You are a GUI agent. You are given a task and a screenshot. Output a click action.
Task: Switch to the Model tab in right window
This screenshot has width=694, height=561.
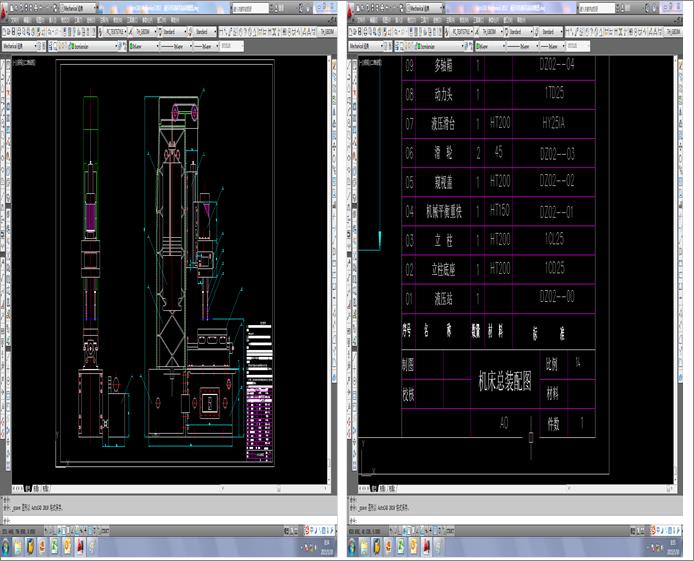374,488
